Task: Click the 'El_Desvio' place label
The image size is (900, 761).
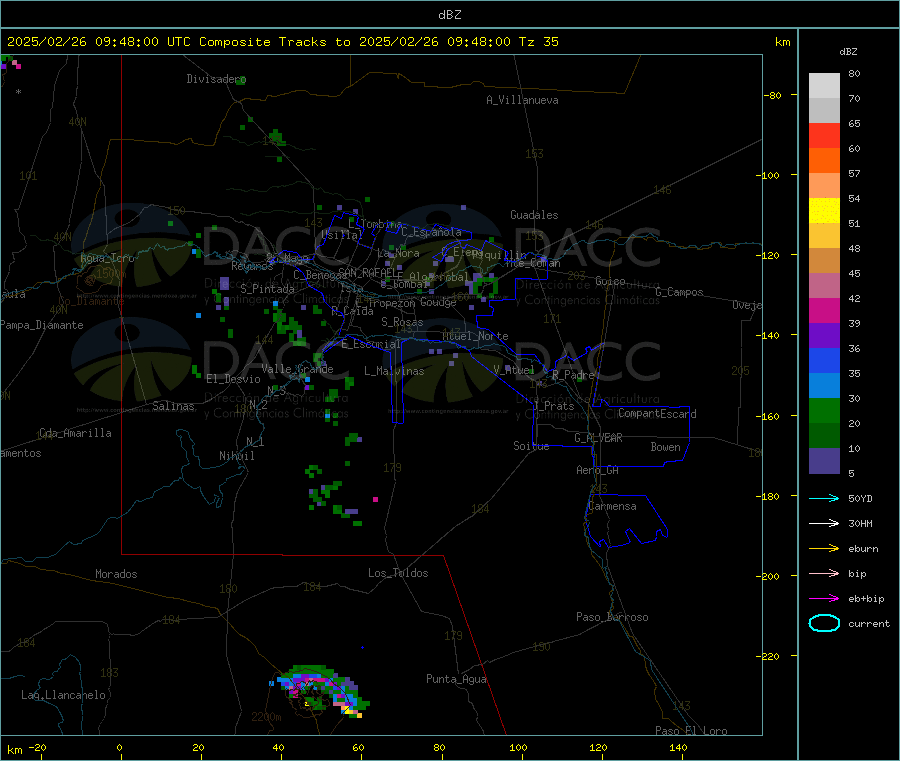Action: point(234,379)
